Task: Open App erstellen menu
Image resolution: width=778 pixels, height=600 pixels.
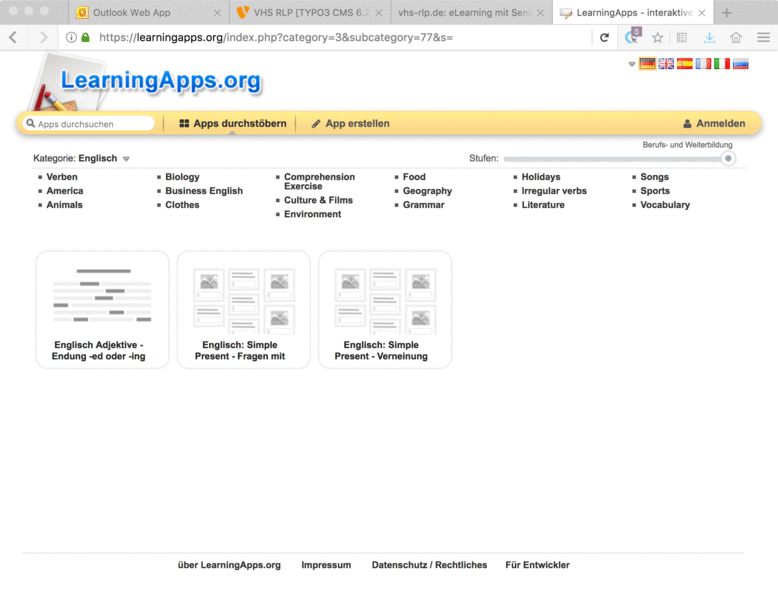Action: [350, 124]
